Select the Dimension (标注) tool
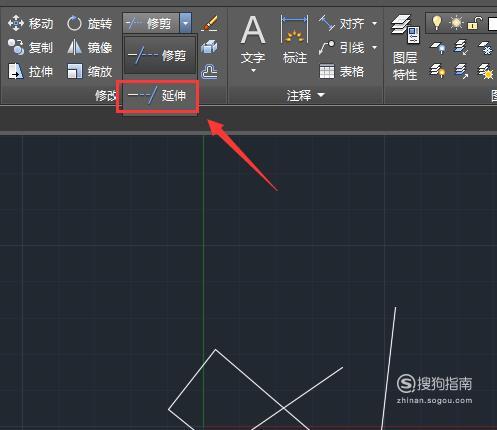The width and height of the screenshot is (497, 430). [x=295, y=40]
